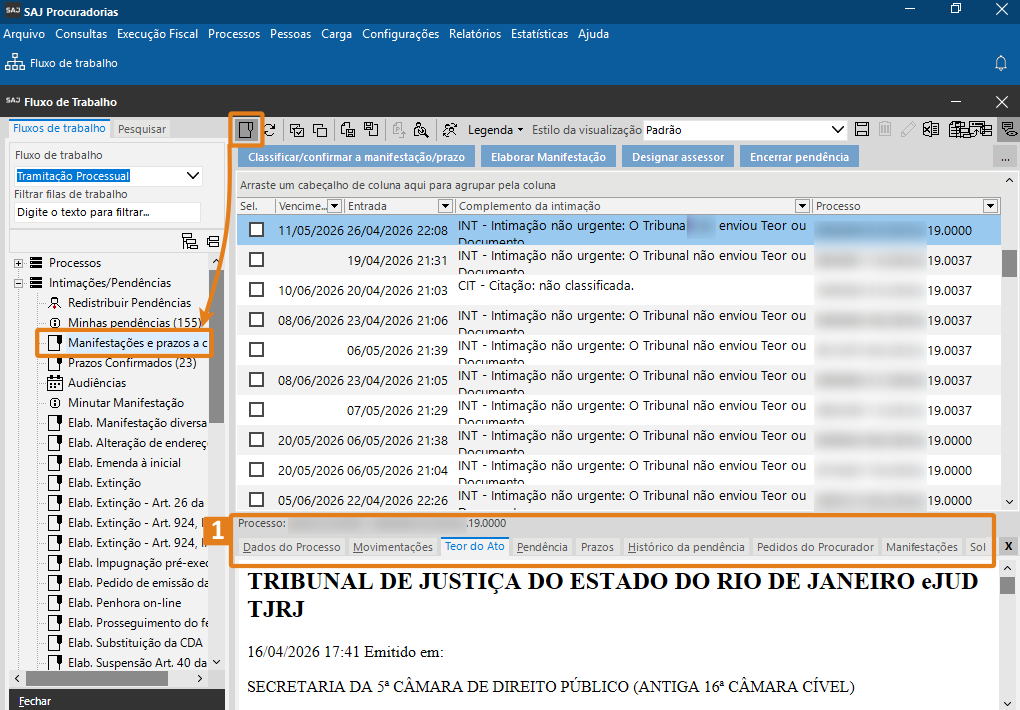Viewport: 1020px width, 710px height.
Task: Switch to the Dados do Processo tab
Action: [291, 547]
